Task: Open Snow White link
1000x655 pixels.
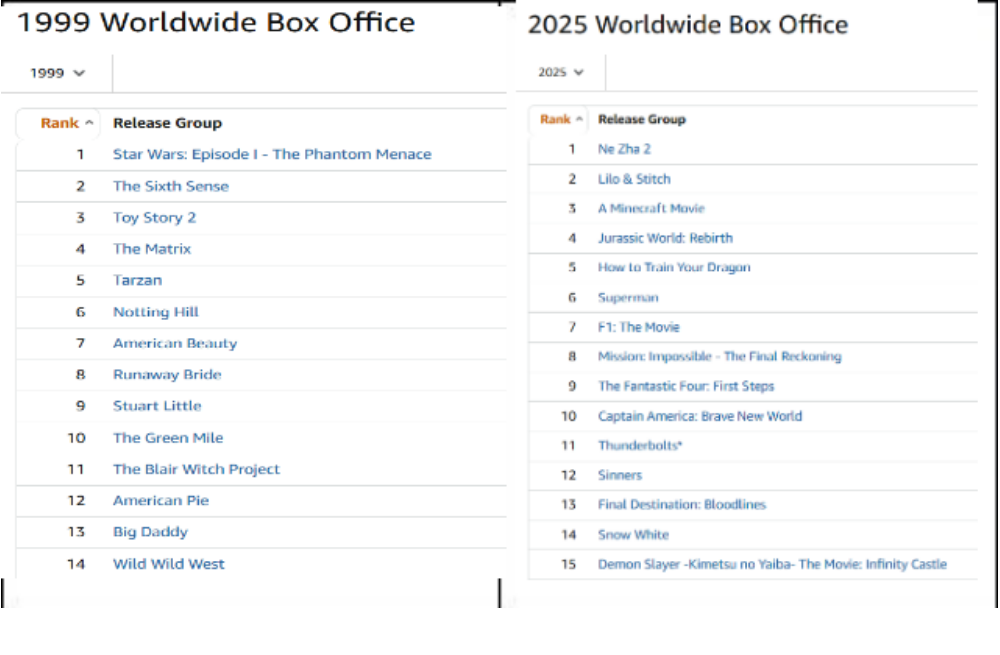Action: click(x=633, y=534)
